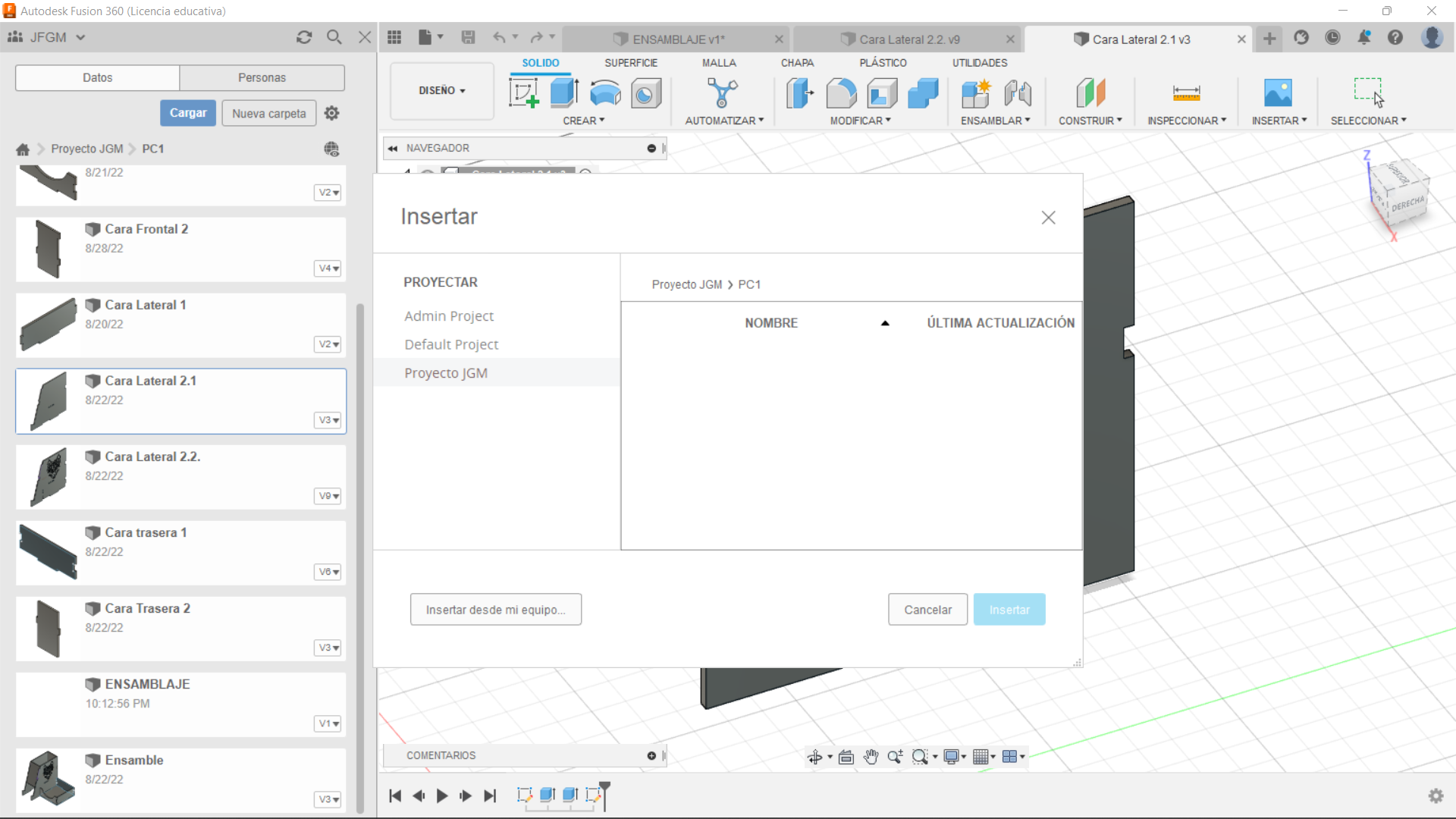Switch to the Superficie ribbon tab

(630, 63)
